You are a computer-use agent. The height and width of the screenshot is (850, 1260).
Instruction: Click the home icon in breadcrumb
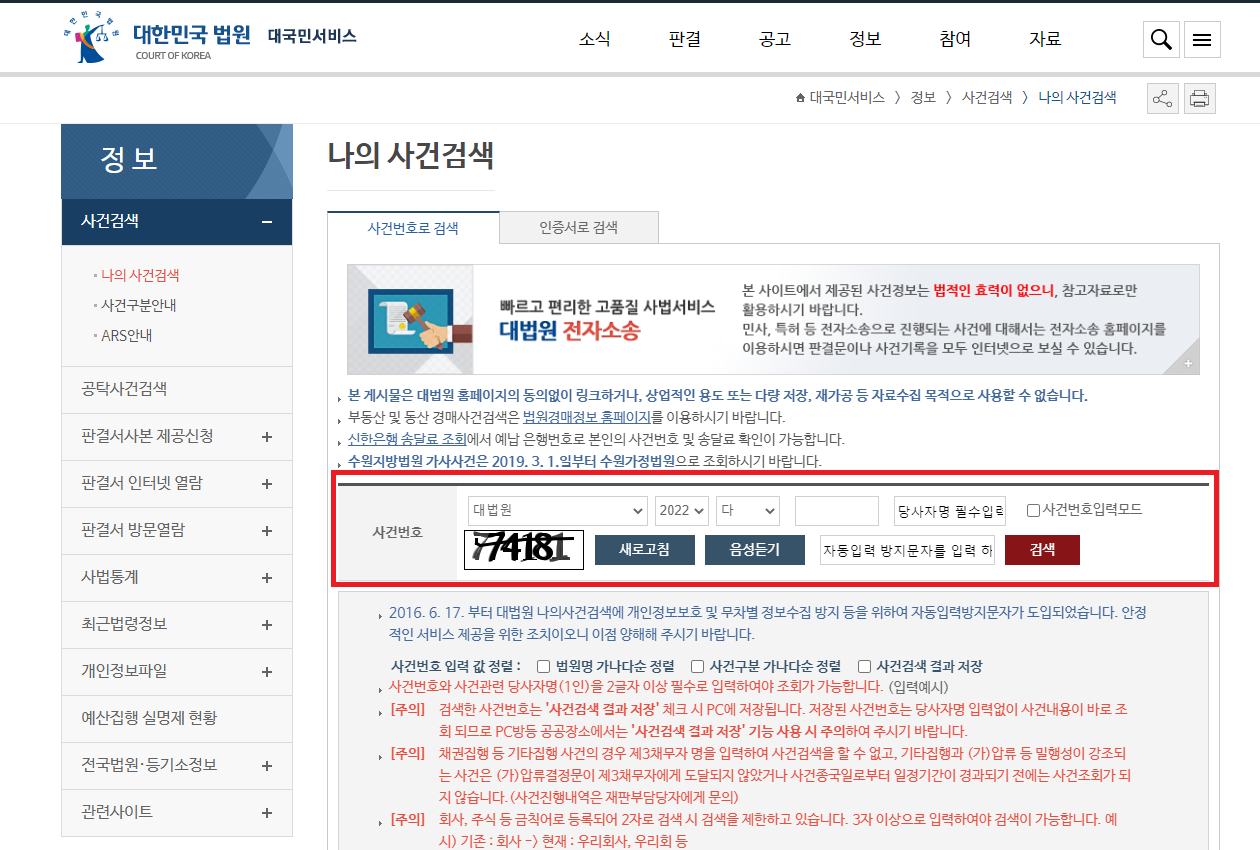(x=800, y=98)
